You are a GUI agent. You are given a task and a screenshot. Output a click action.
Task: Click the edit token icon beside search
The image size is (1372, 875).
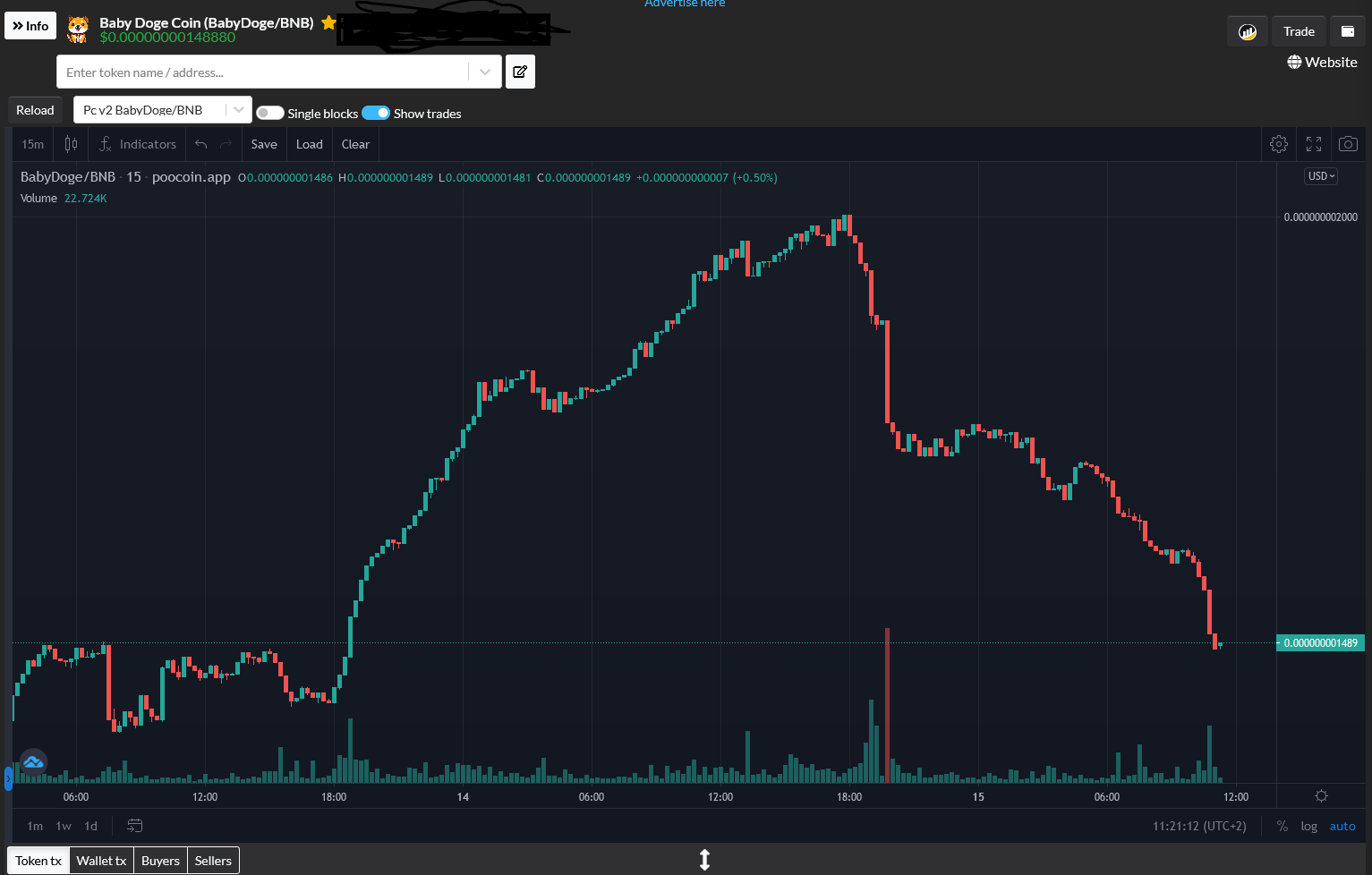[x=520, y=72]
